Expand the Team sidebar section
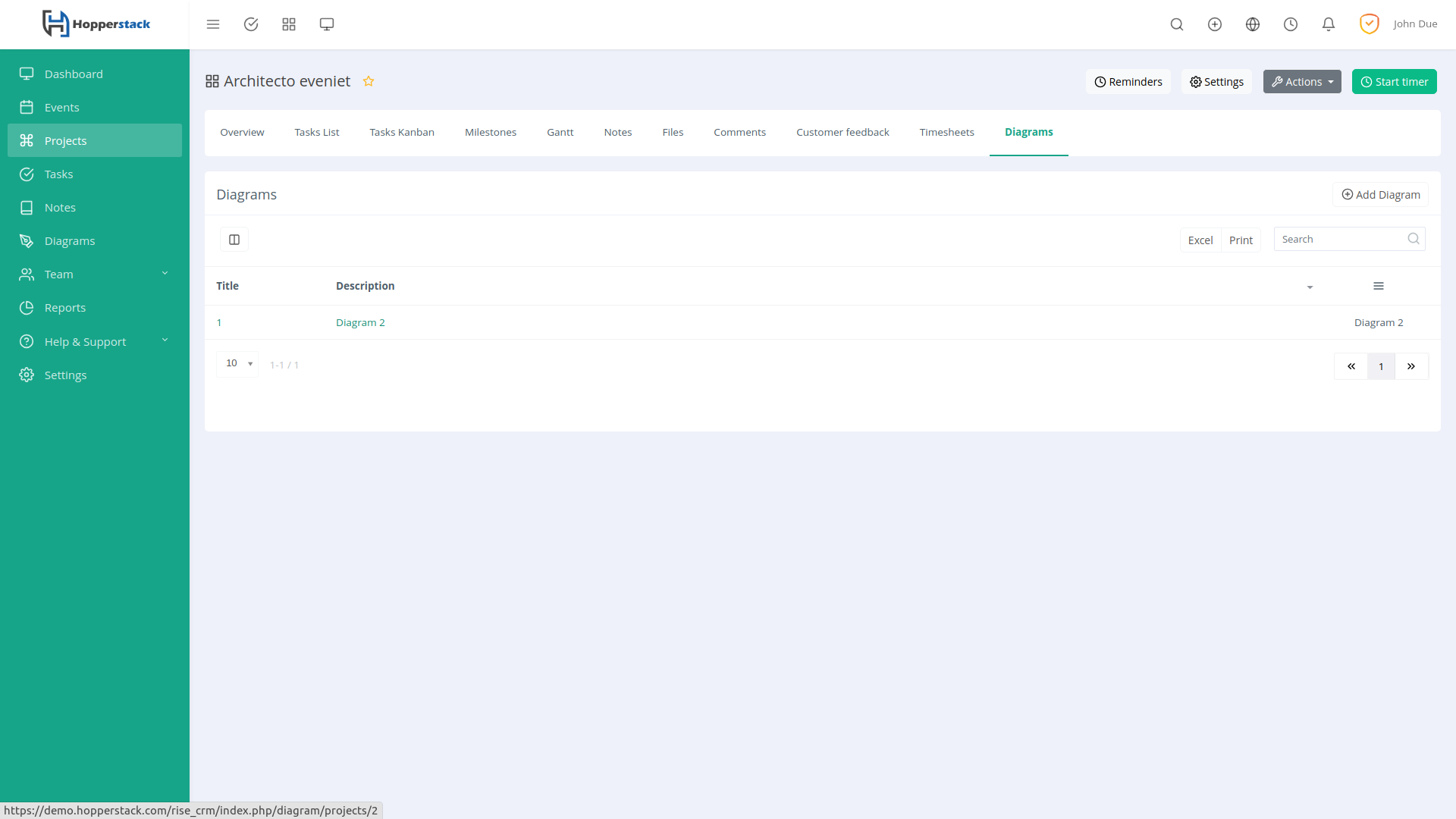The height and width of the screenshot is (819, 1456). [59, 274]
